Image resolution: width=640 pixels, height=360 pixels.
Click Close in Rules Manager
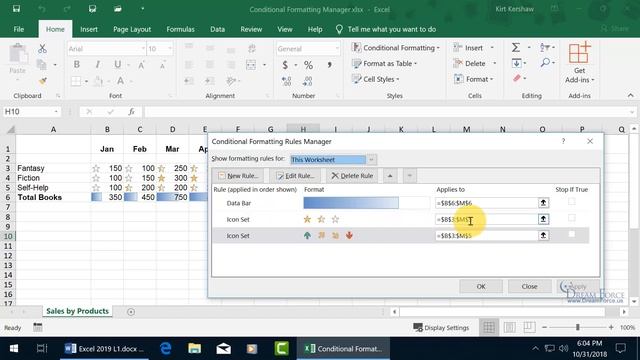[529, 287]
